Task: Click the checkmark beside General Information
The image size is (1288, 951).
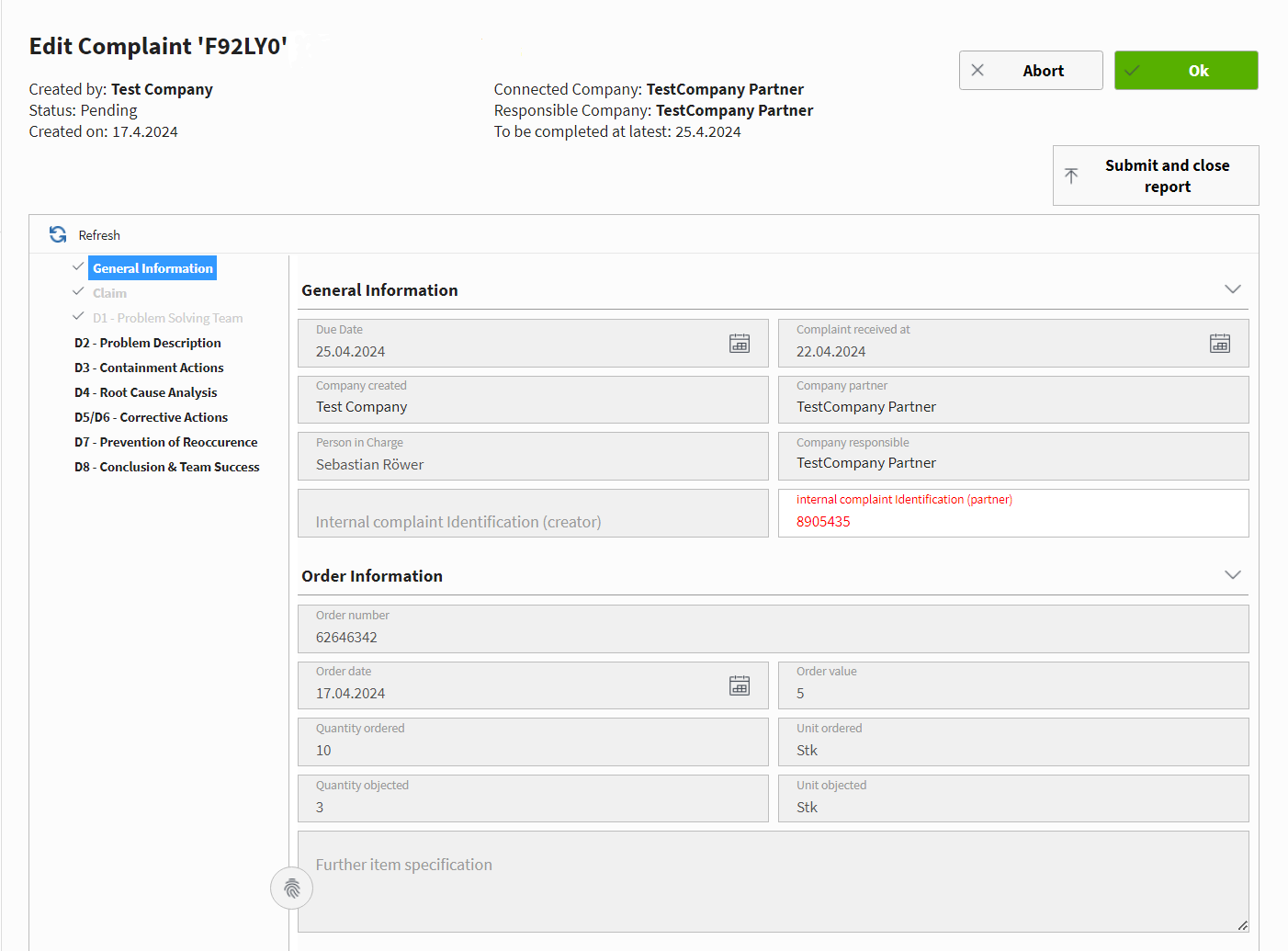Action: 78,266
